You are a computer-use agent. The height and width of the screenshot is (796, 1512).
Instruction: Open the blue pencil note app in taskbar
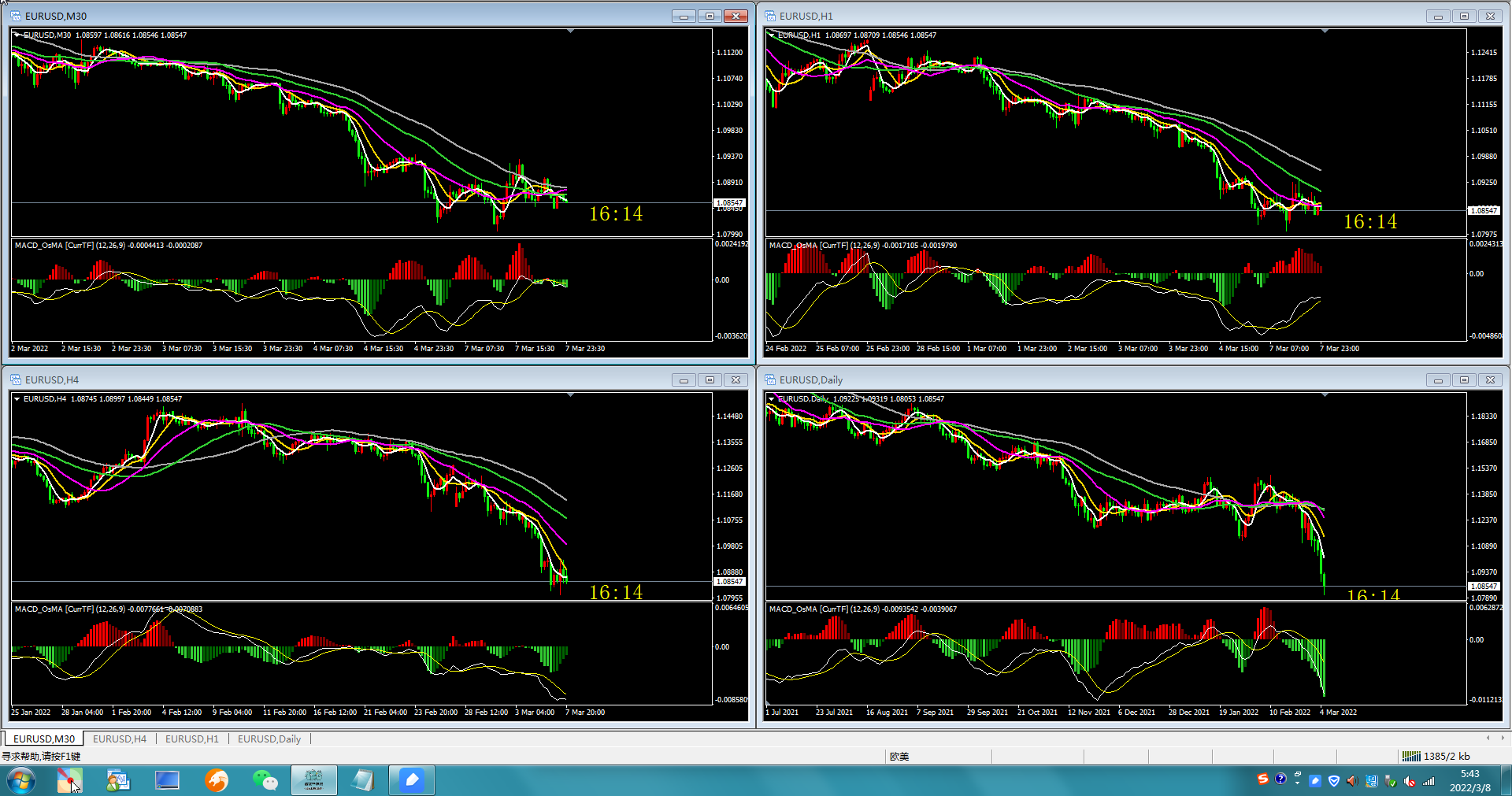pyautogui.click(x=411, y=780)
